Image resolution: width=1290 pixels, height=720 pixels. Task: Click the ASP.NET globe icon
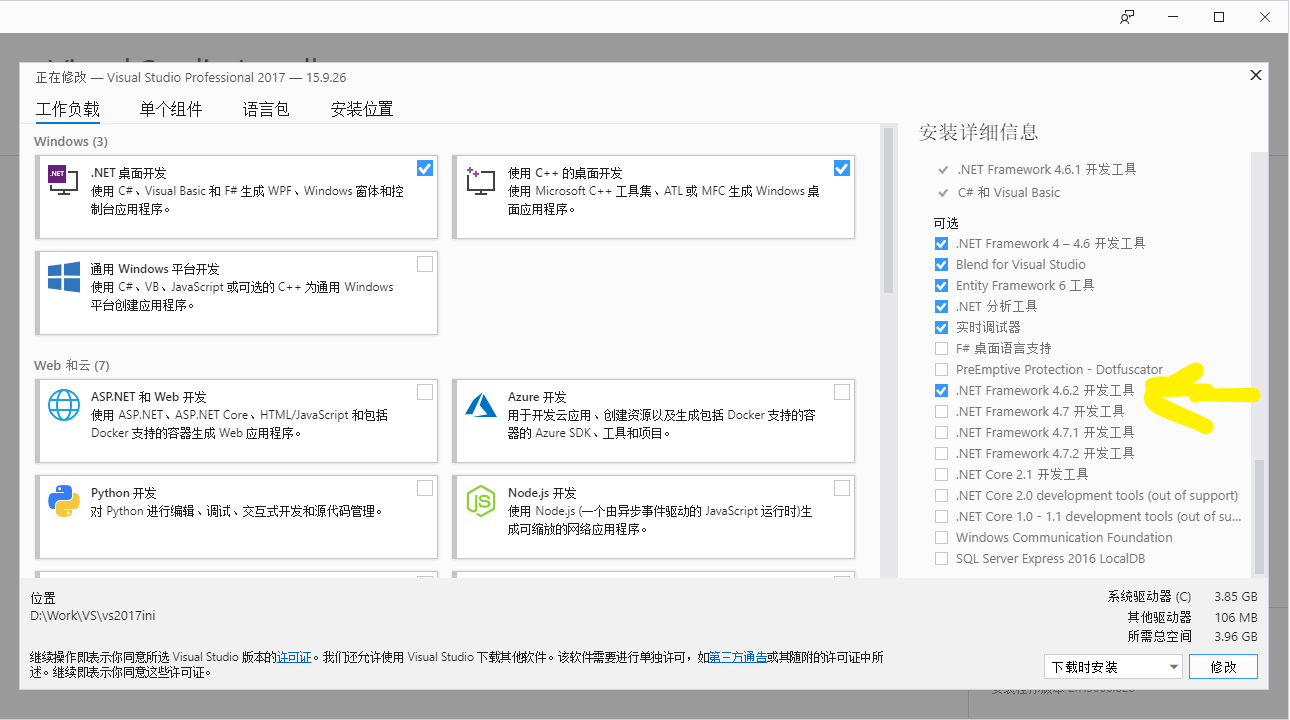(x=63, y=405)
